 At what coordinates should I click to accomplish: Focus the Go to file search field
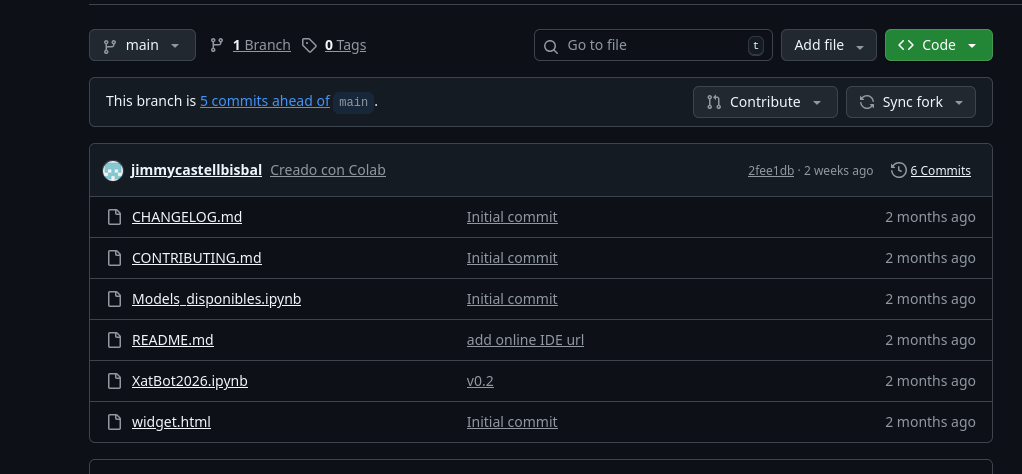[653, 45]
